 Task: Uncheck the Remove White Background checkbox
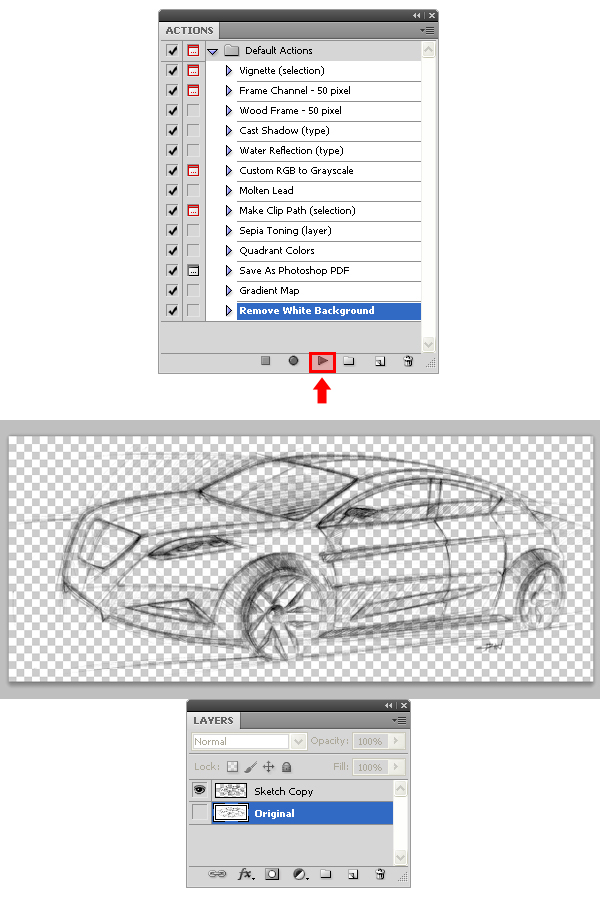click(172, 310)
